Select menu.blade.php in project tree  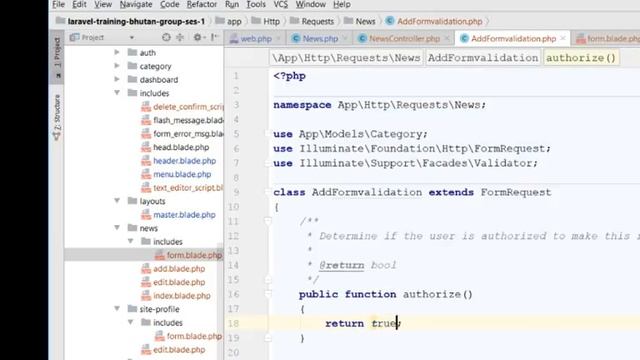176,174
